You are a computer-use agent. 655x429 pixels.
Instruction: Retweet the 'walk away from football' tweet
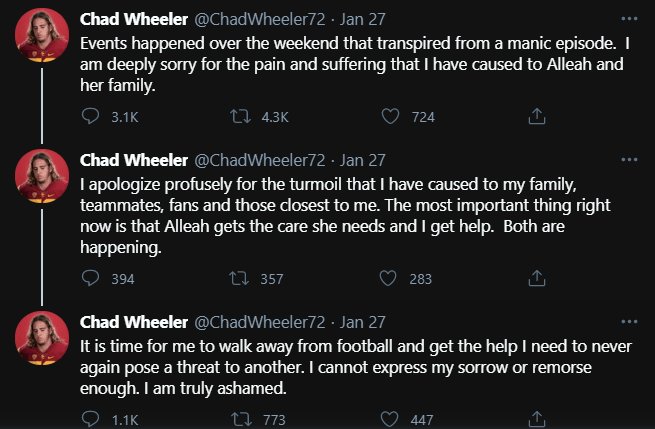pyautogui.click(x=240, y=420)
